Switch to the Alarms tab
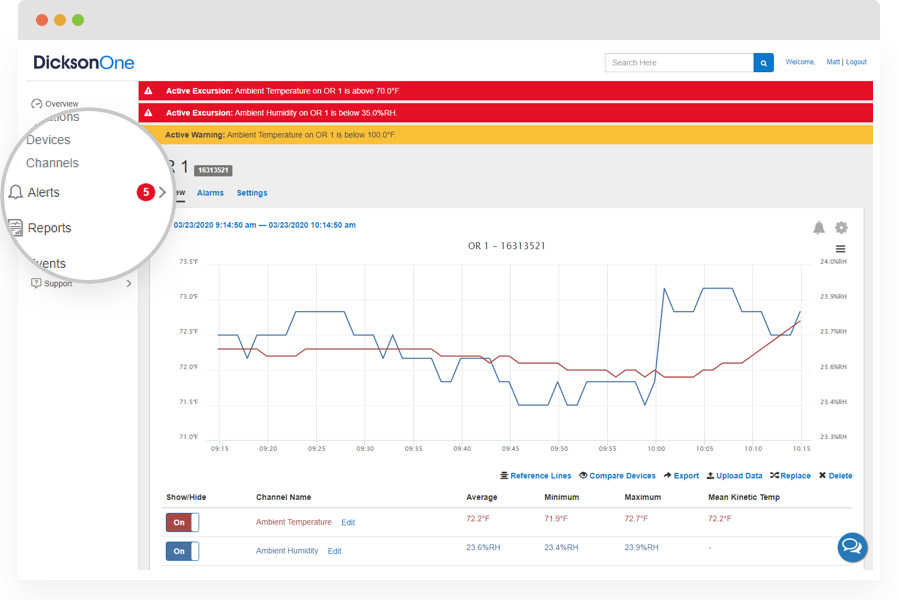The height and width of the screenshot is (600, 900). click(x=210, y=193)
